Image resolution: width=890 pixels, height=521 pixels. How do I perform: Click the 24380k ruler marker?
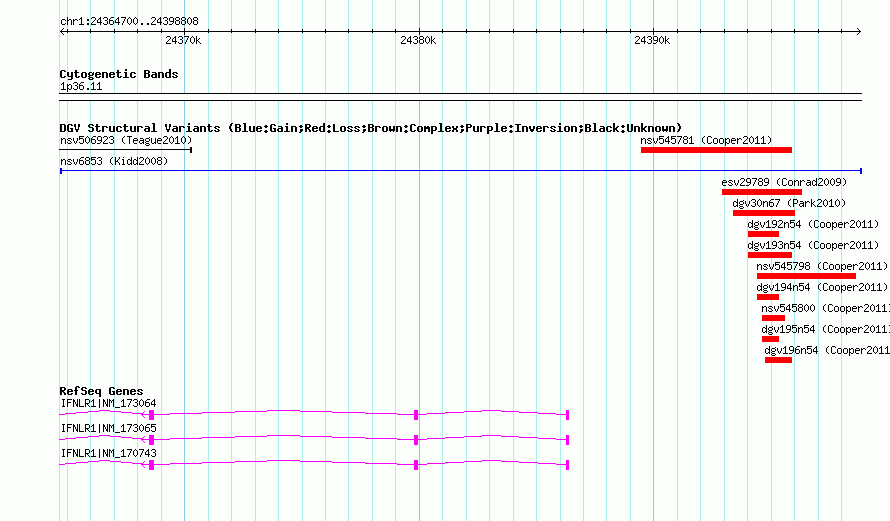[418, 40]
